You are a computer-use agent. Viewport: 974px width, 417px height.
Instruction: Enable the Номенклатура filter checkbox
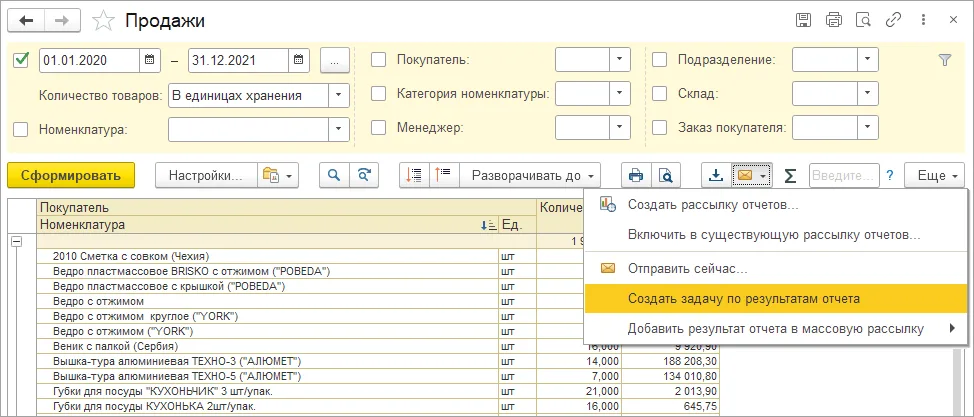pyautogui.click(x=21, y=130)
